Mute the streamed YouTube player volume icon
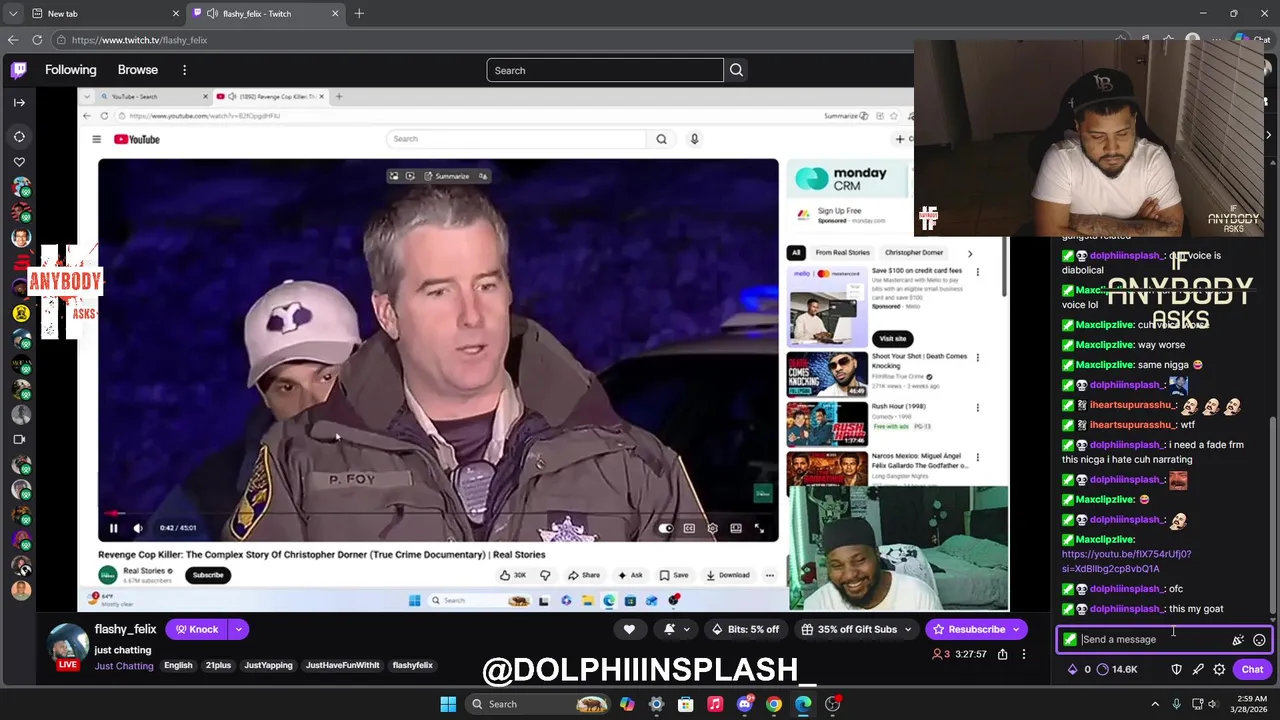Screen dimensions: 1280x720 (x=138, y=528)
